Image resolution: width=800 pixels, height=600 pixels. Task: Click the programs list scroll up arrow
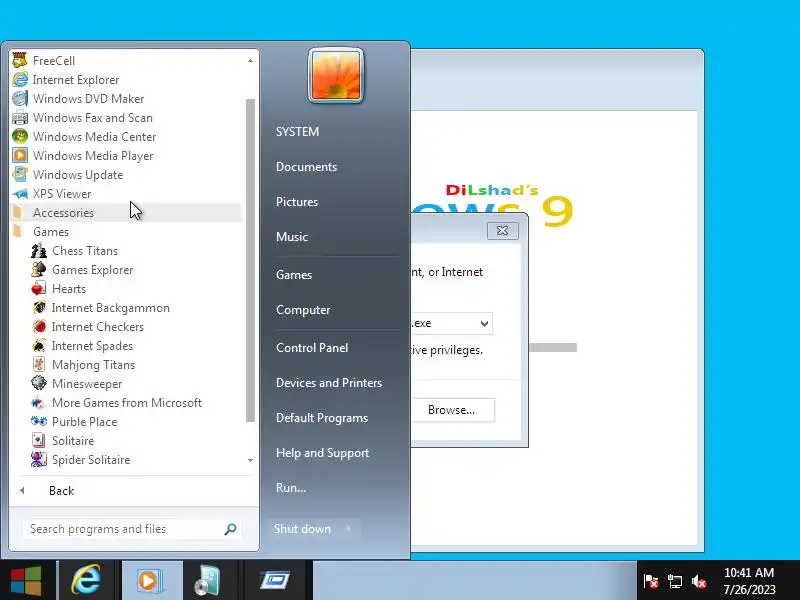250,61
